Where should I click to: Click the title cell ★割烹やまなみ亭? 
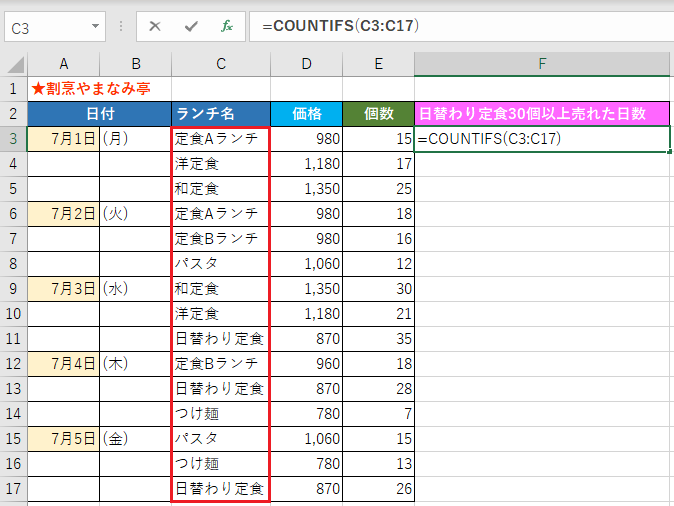pyautogui.click(x=91, y=89)
